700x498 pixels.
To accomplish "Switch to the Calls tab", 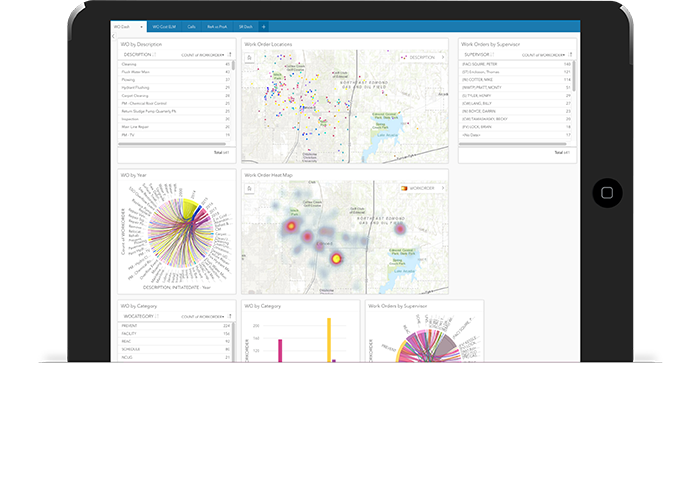I will pyautogui.click(x=191, y=26).
